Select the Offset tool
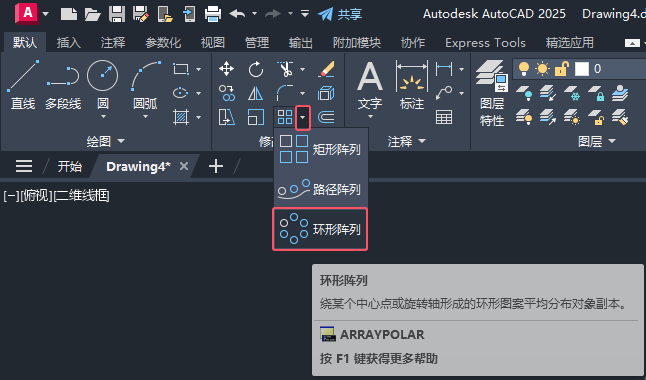 click(326, 117)
